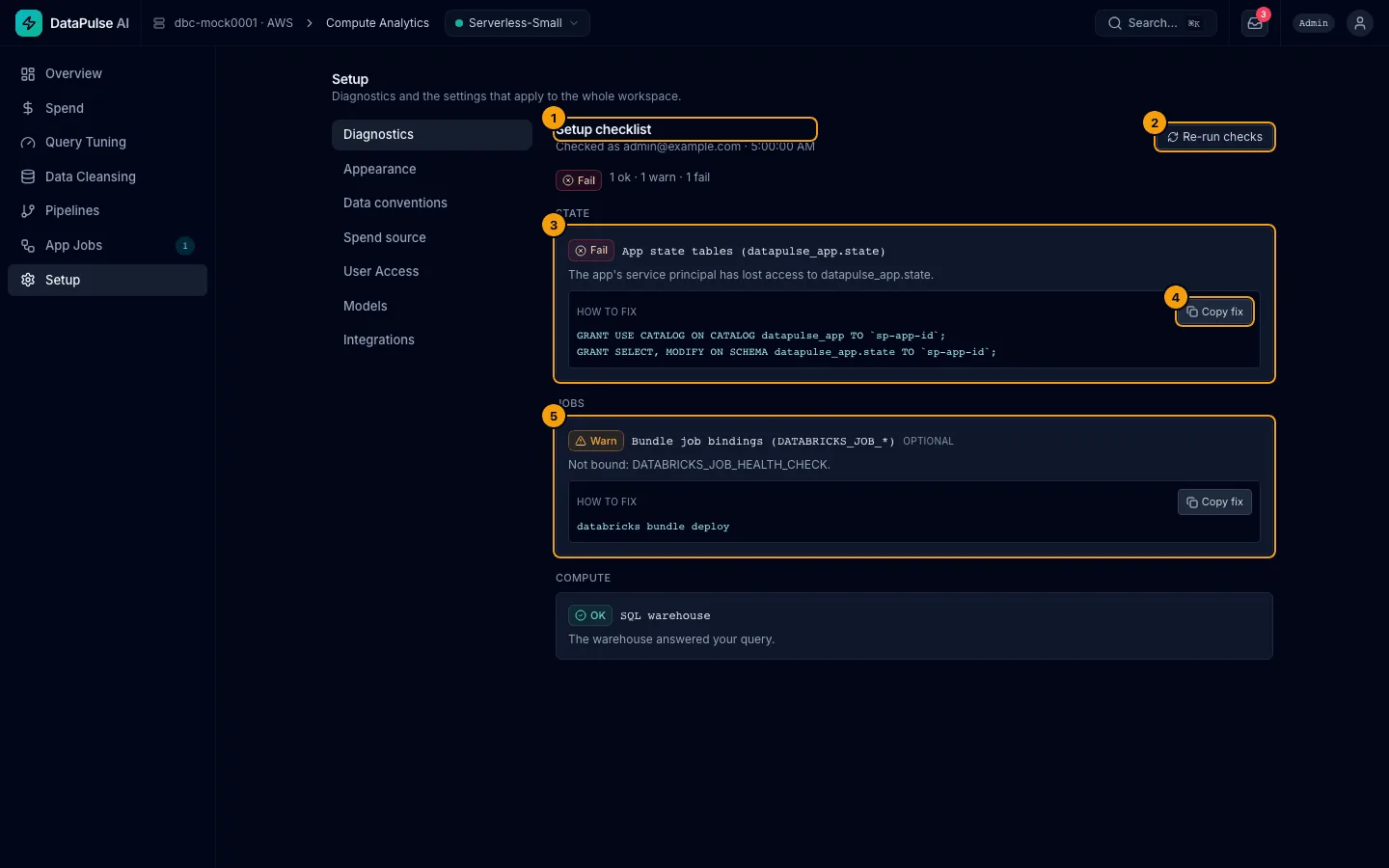Open the Serverless-Small compute dropdown
Viewport: 1389px width, 868px height.
(517, 23)
